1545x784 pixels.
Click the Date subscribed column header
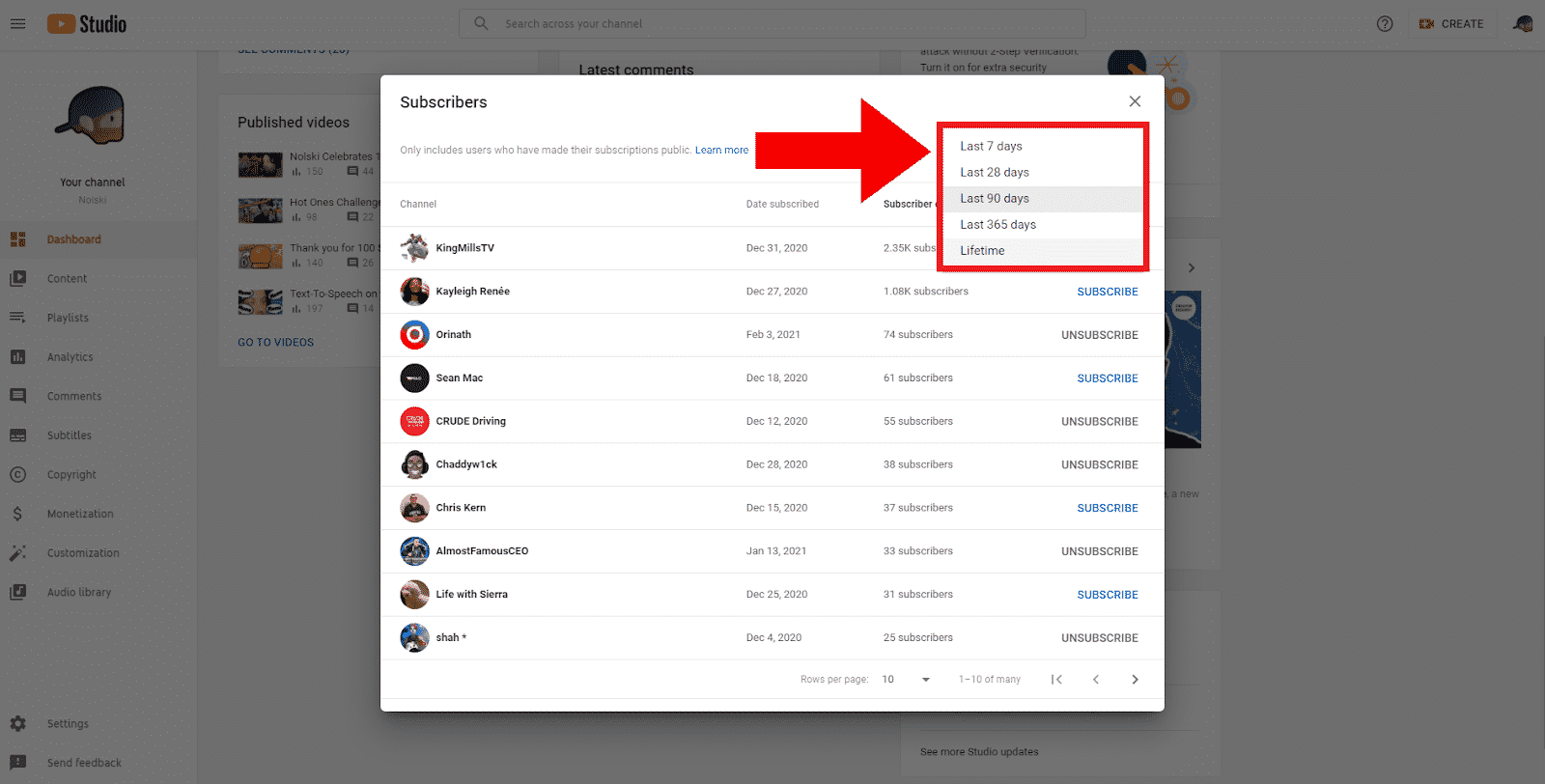tap(782, 204)
